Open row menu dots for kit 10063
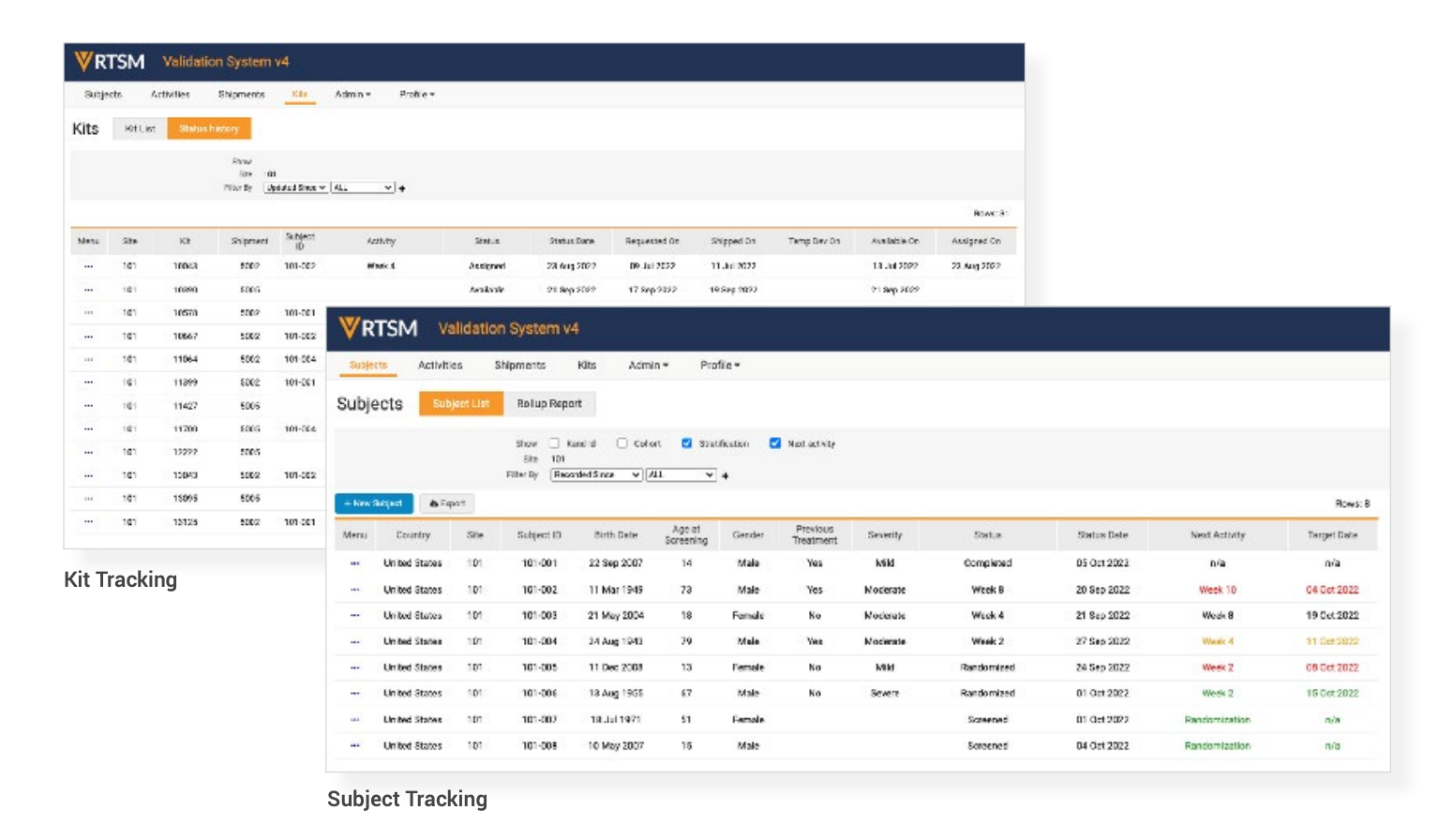This screenshot has height=840, width=1453. coord(88,266)
